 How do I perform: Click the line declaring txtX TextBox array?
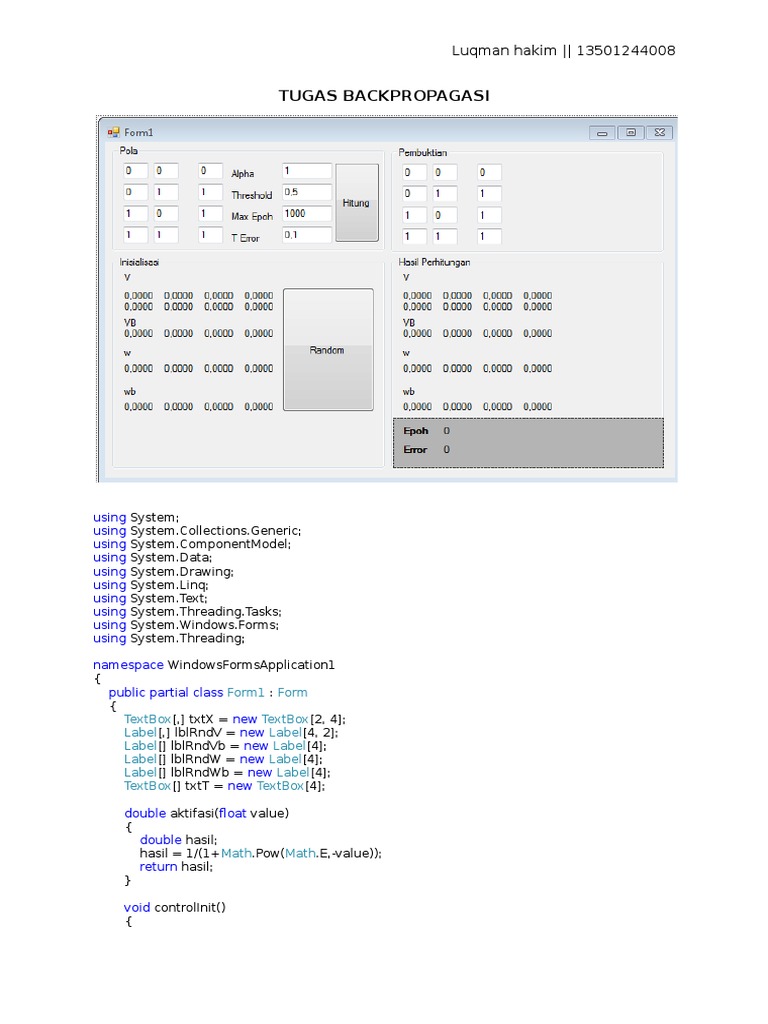pos(235,720)
